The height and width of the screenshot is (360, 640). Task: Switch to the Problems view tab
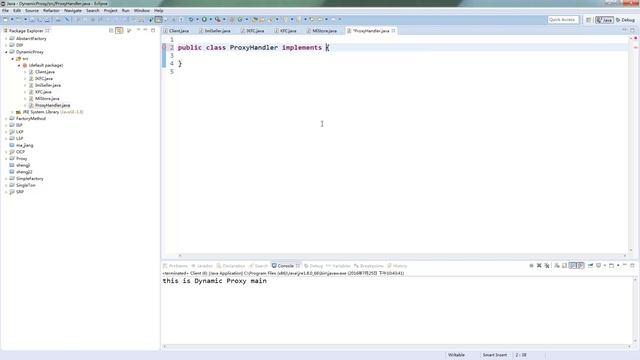tap(176, 266)
